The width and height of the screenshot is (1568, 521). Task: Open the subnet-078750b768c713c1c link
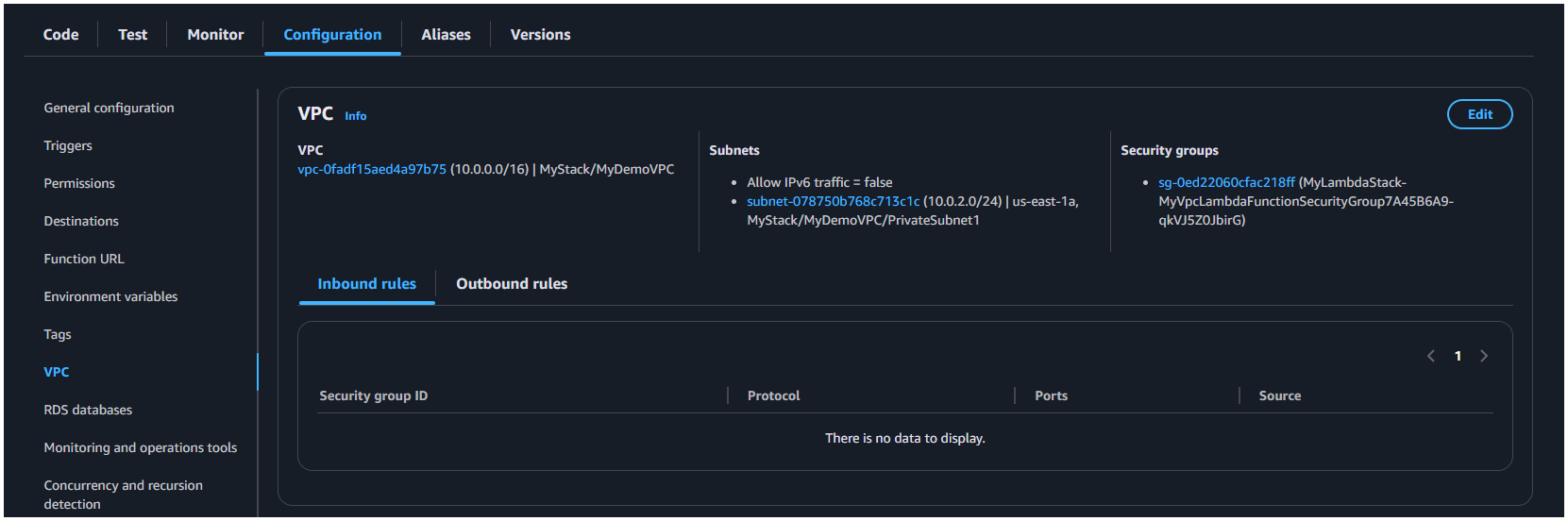833,201
